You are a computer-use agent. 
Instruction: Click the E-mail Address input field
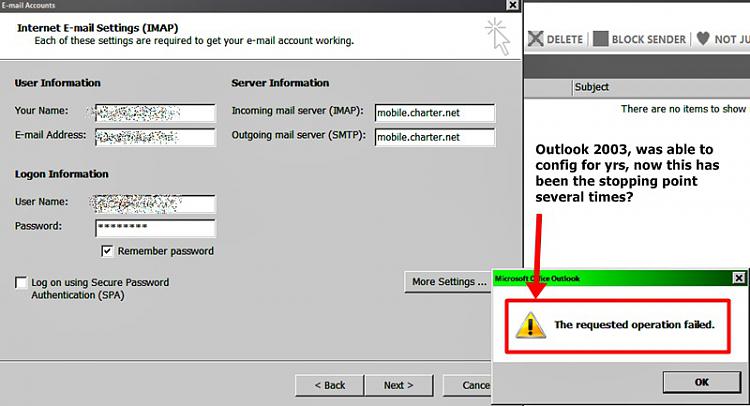tap(155, 137)
